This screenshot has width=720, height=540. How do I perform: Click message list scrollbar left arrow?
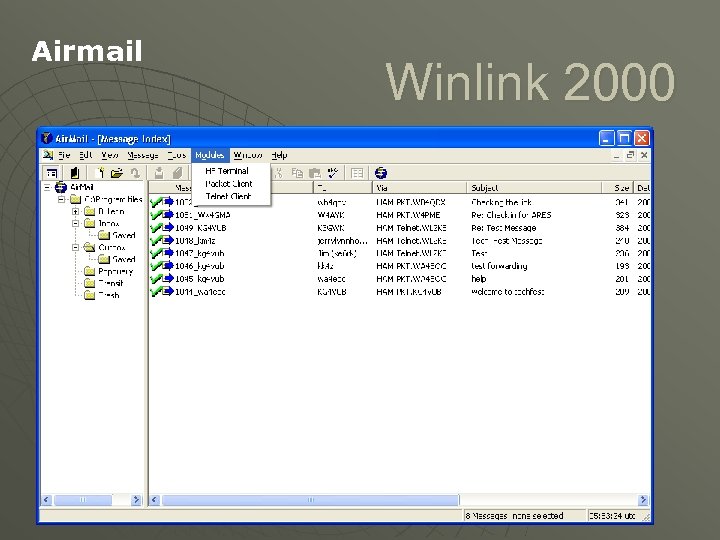tap(155, 500)
